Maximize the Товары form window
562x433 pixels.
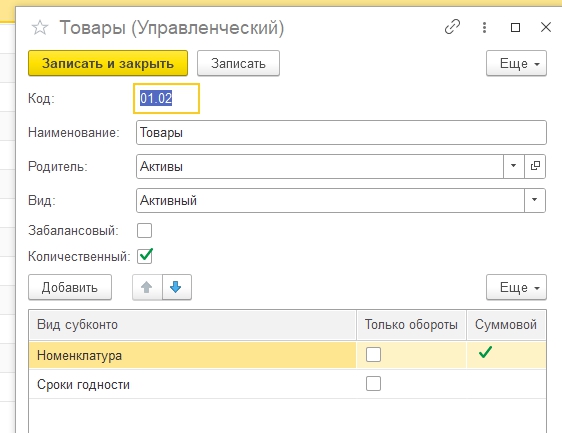(x=515, y=27)
